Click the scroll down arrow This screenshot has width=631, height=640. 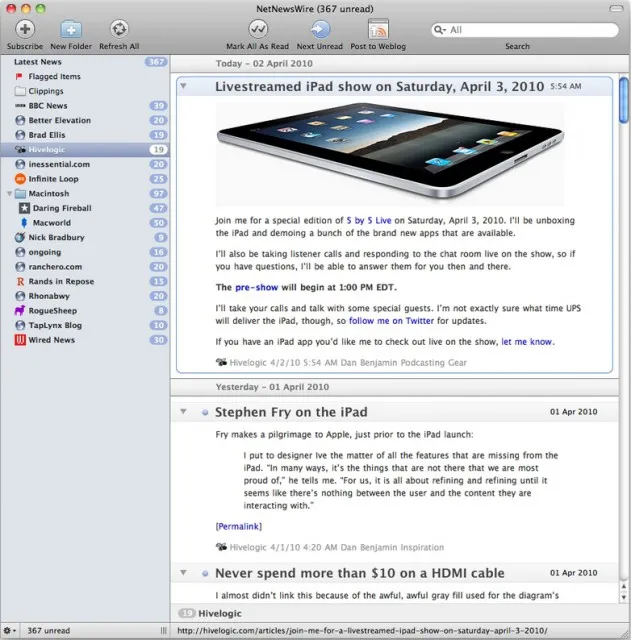pyautogui.click(x=624, y=597)
